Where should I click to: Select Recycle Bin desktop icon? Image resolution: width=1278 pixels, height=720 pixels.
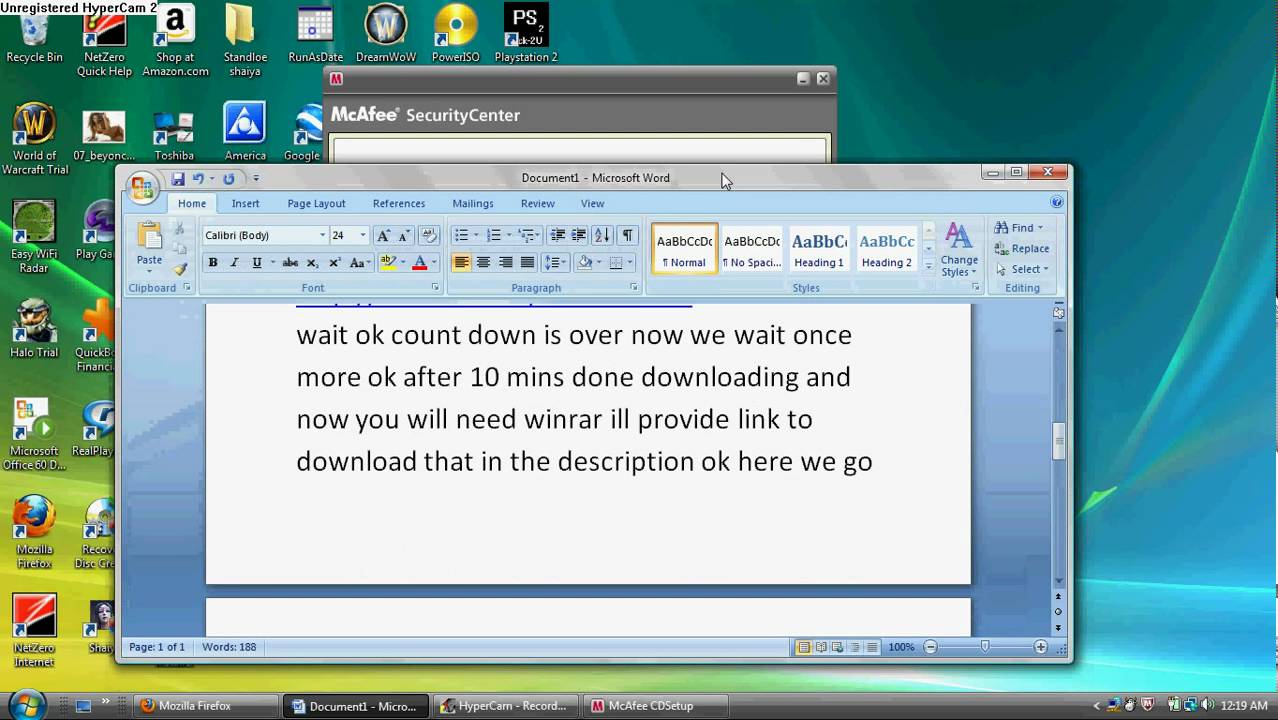point(34,35)
